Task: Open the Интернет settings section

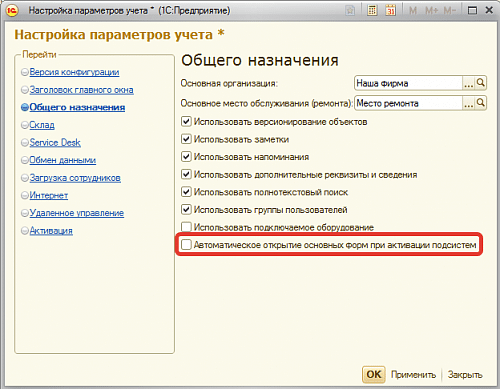Action: (49, 195)
